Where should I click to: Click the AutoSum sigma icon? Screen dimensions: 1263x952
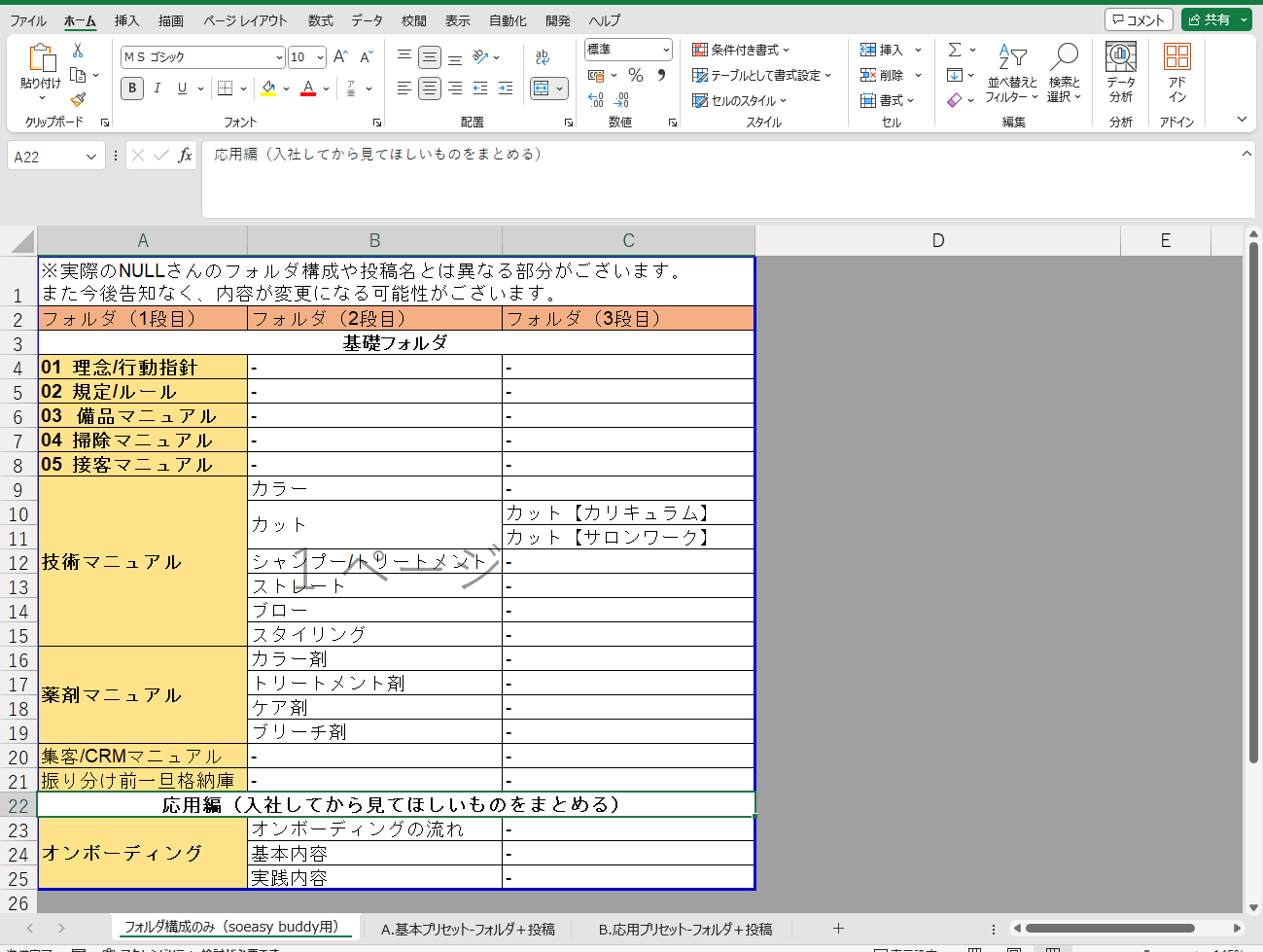point(955,50)
